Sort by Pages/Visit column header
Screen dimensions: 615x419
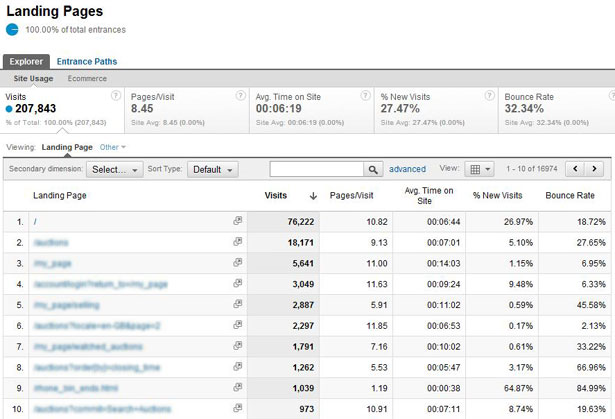[x=351, y=195]
